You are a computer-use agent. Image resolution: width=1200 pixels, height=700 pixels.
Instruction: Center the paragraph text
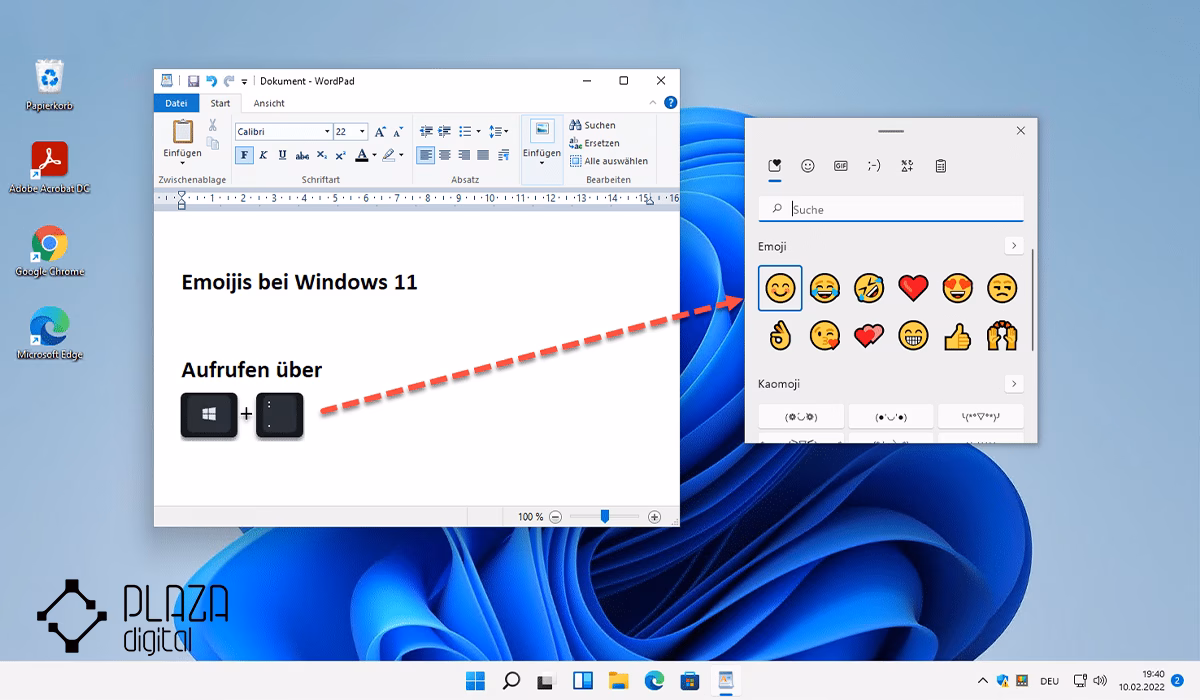(445, 155)
